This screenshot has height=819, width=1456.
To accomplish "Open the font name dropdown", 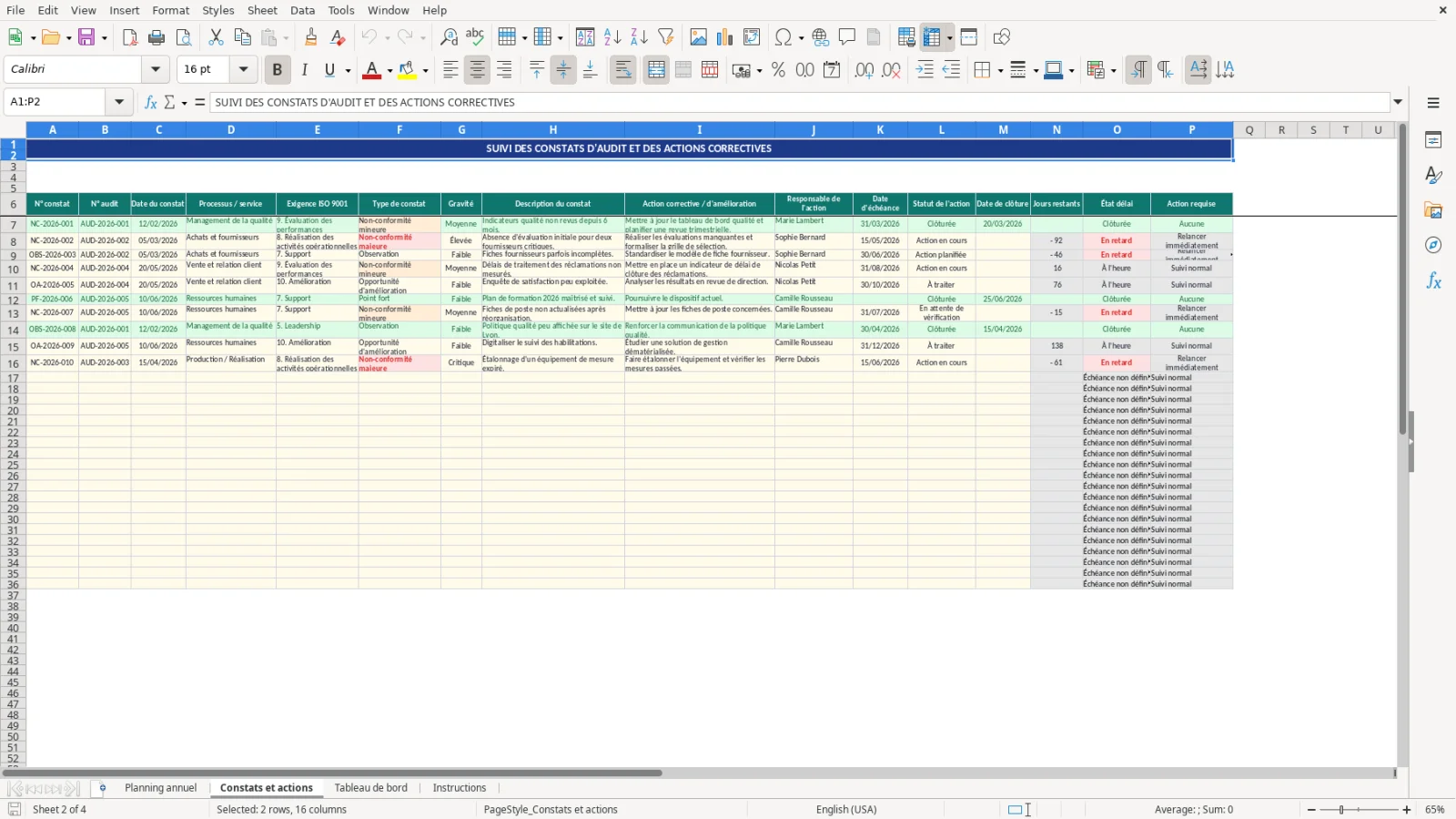I will (x=156, y=69).
